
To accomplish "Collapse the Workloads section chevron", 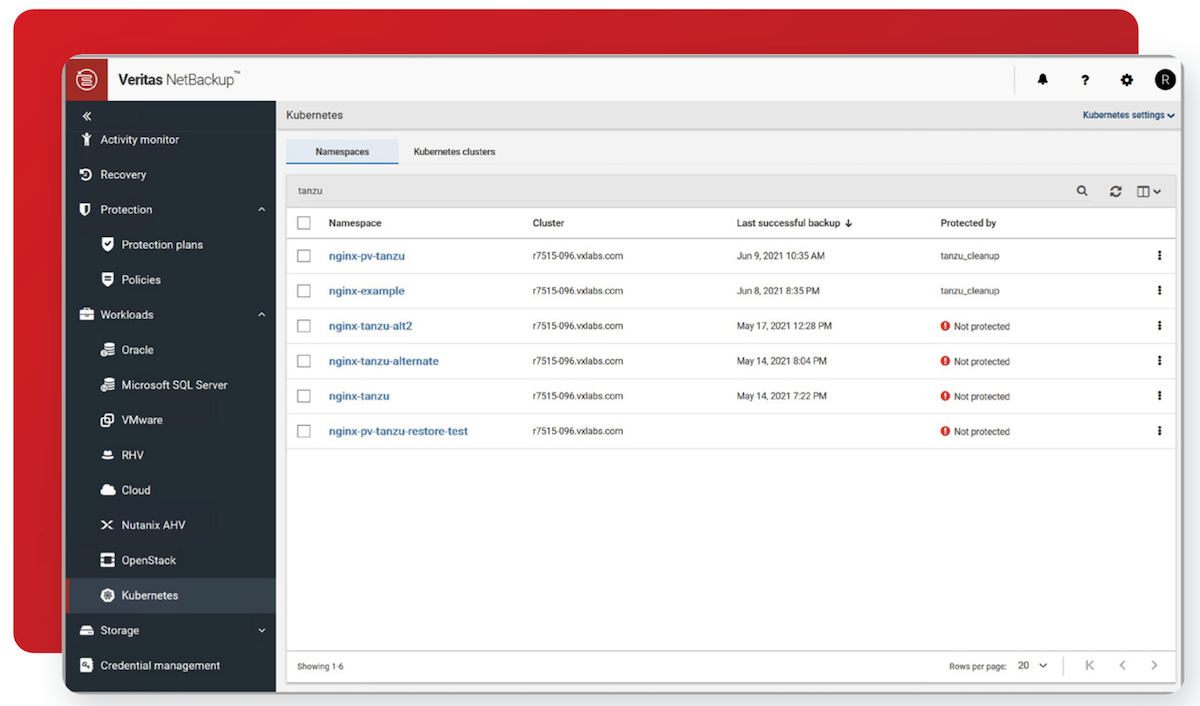I will pyautogui.click(x=262, y=315).
